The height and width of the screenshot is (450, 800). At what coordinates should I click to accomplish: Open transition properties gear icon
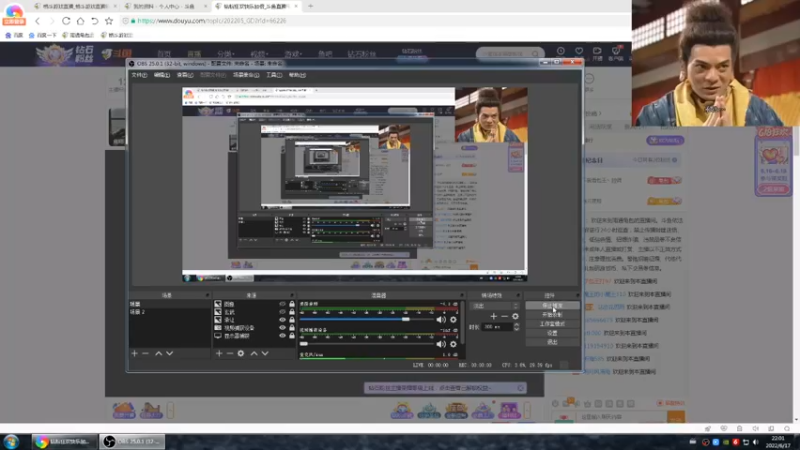515,316
